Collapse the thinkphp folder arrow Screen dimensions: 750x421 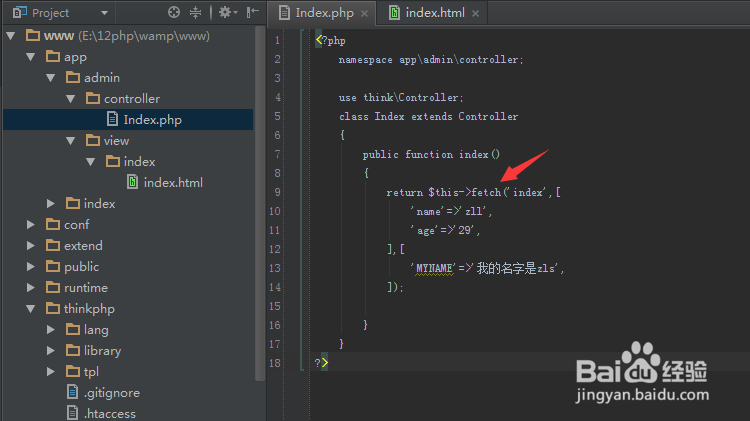[x=31, y=309]
